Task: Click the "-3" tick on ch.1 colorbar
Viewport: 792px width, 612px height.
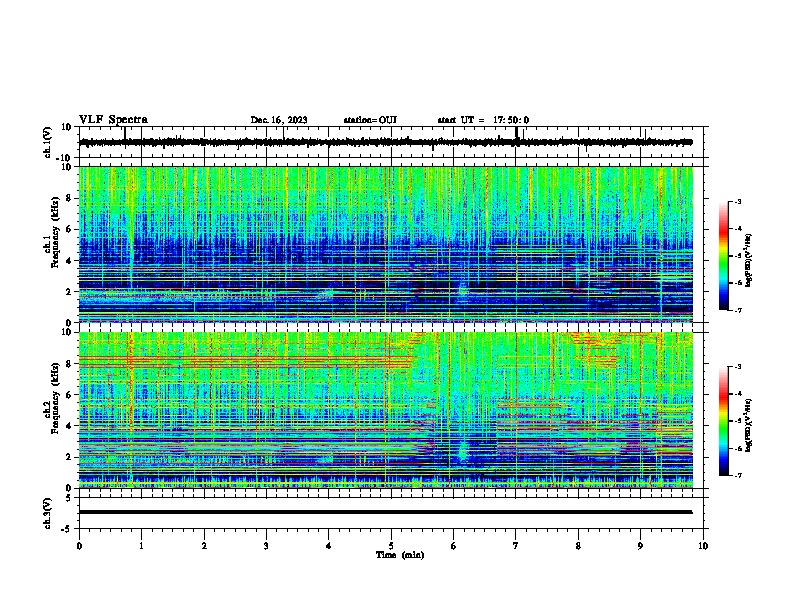Action: tap(737, 201)
